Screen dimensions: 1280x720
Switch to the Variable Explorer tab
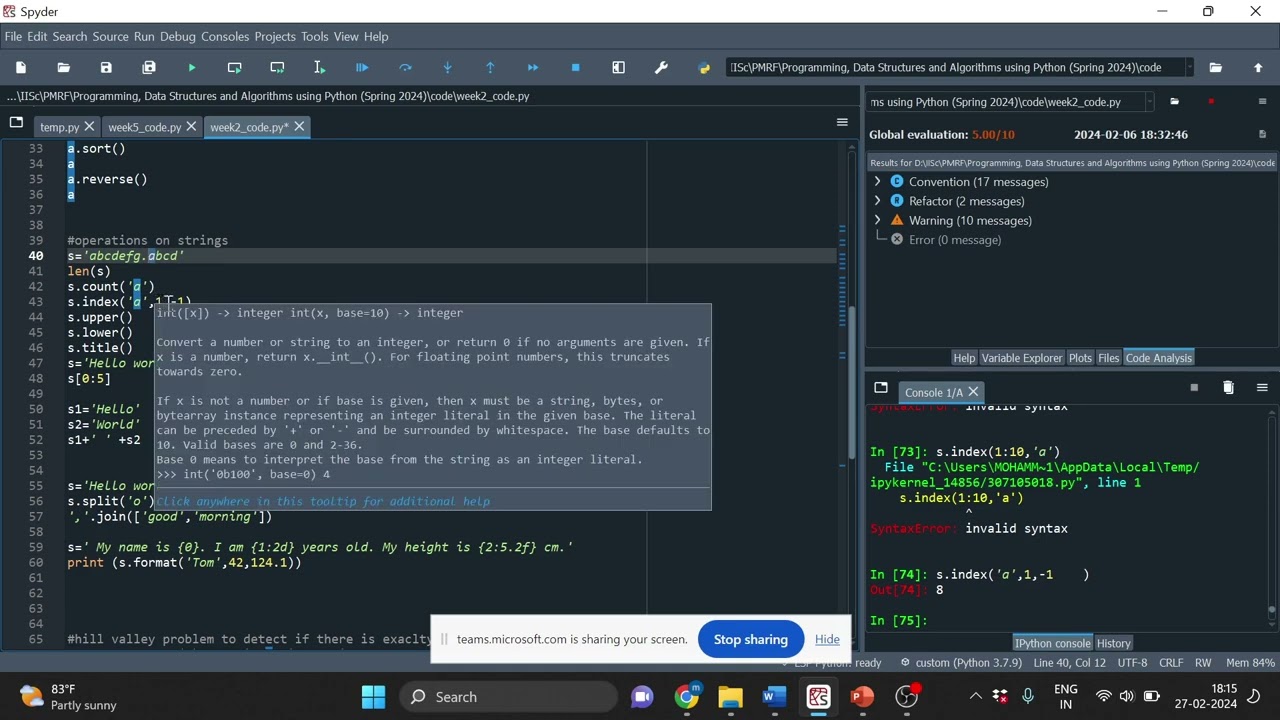point(1022,358)
